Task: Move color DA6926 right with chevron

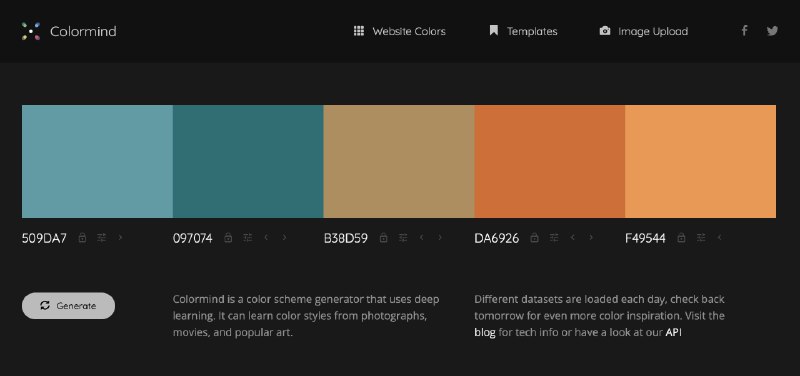Action: point(591,237)
